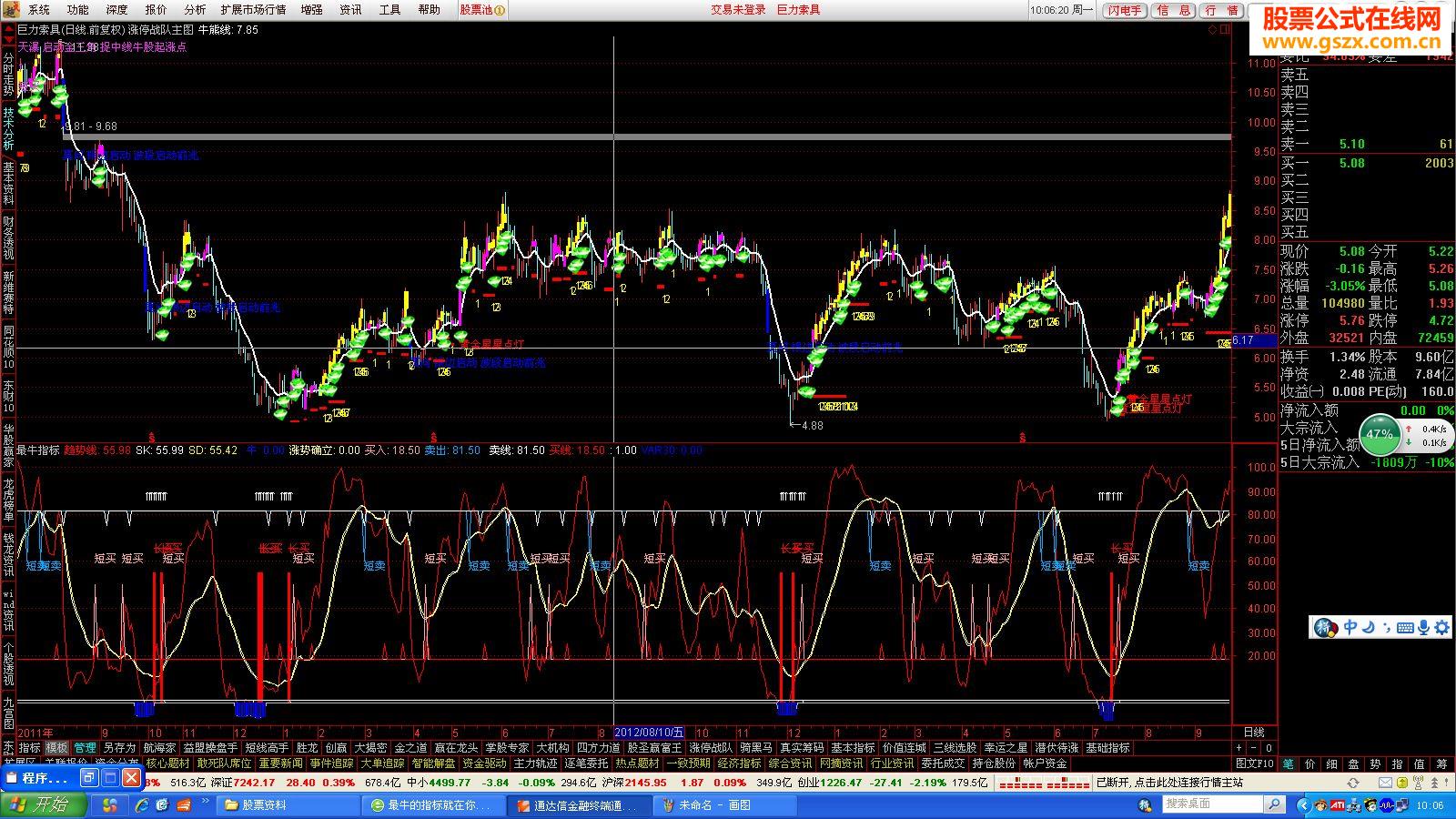Click the plus zoom button under 日线
Viewport: 1456px width, 819px height.
(x=1239, y=748)
